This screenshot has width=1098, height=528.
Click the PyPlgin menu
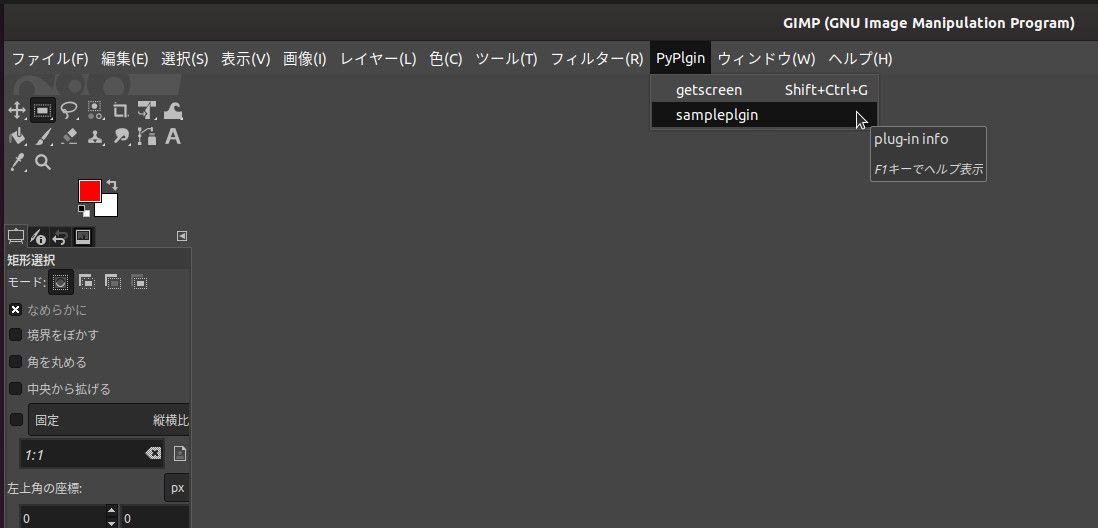click(x=681, y=59)
